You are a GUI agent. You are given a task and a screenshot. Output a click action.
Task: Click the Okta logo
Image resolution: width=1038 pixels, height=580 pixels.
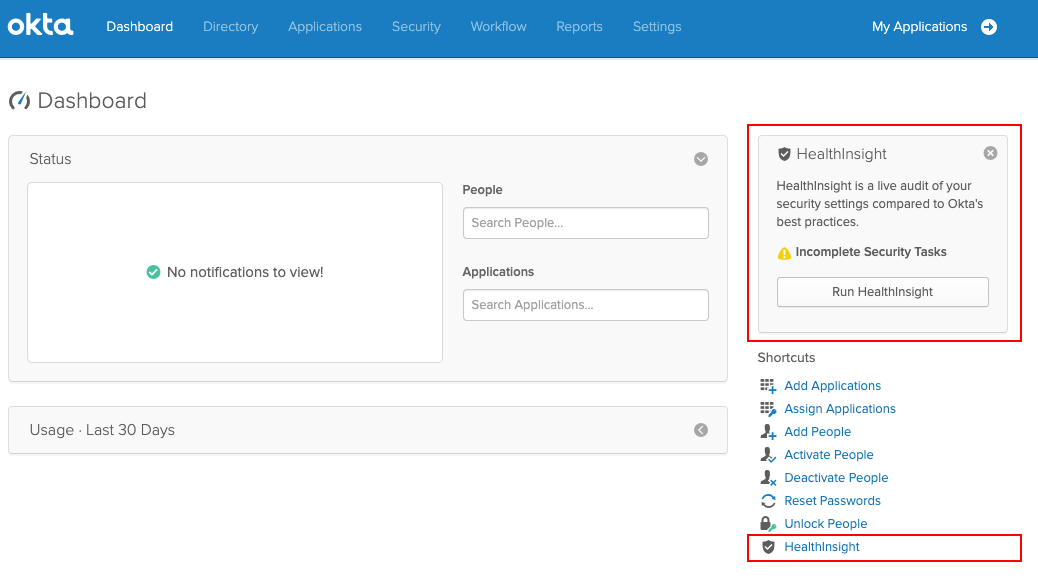tap(40, 26)
